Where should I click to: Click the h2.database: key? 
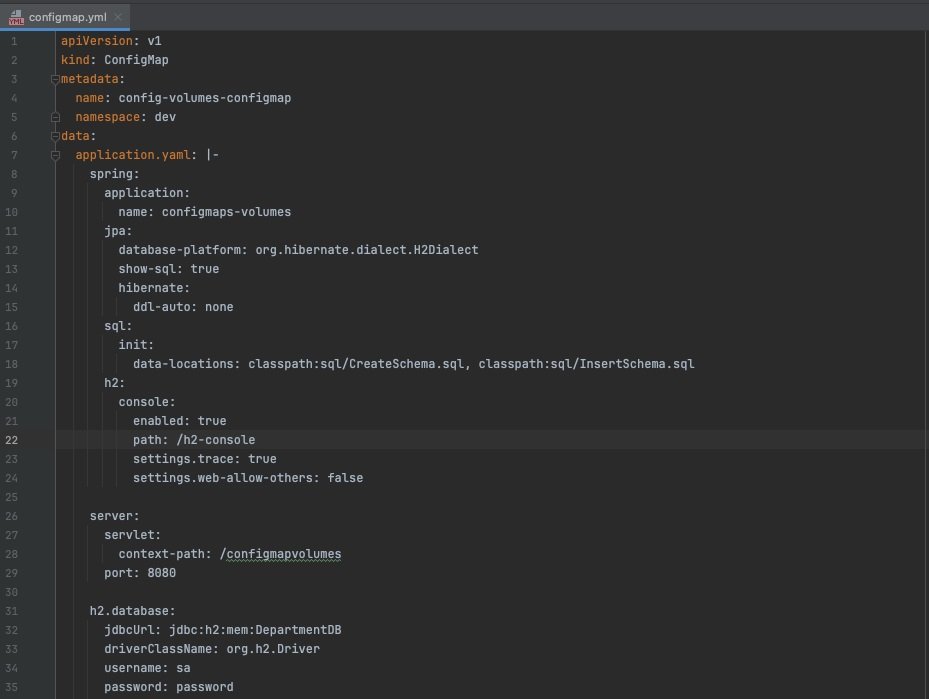[133, 611]
